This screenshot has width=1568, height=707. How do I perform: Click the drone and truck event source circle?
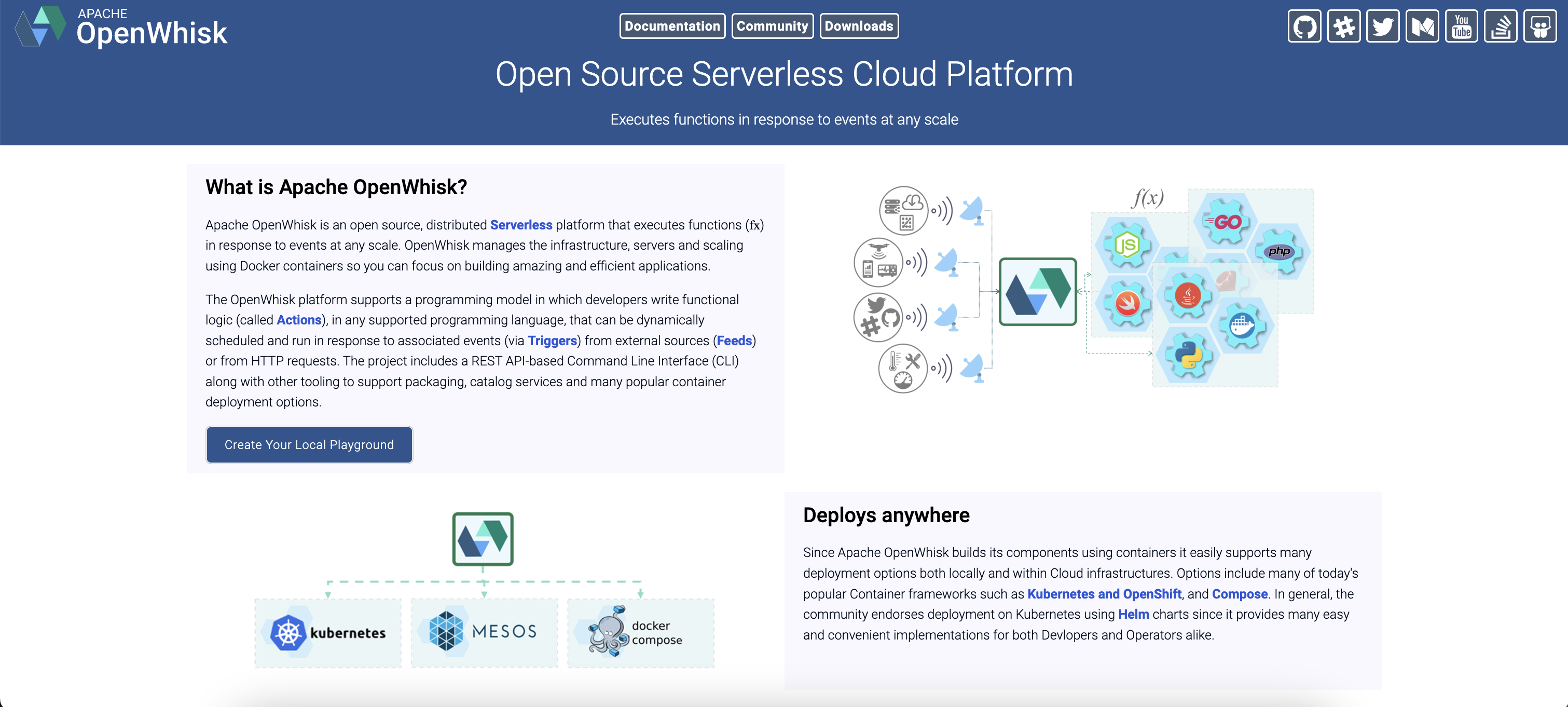[878, 263]
